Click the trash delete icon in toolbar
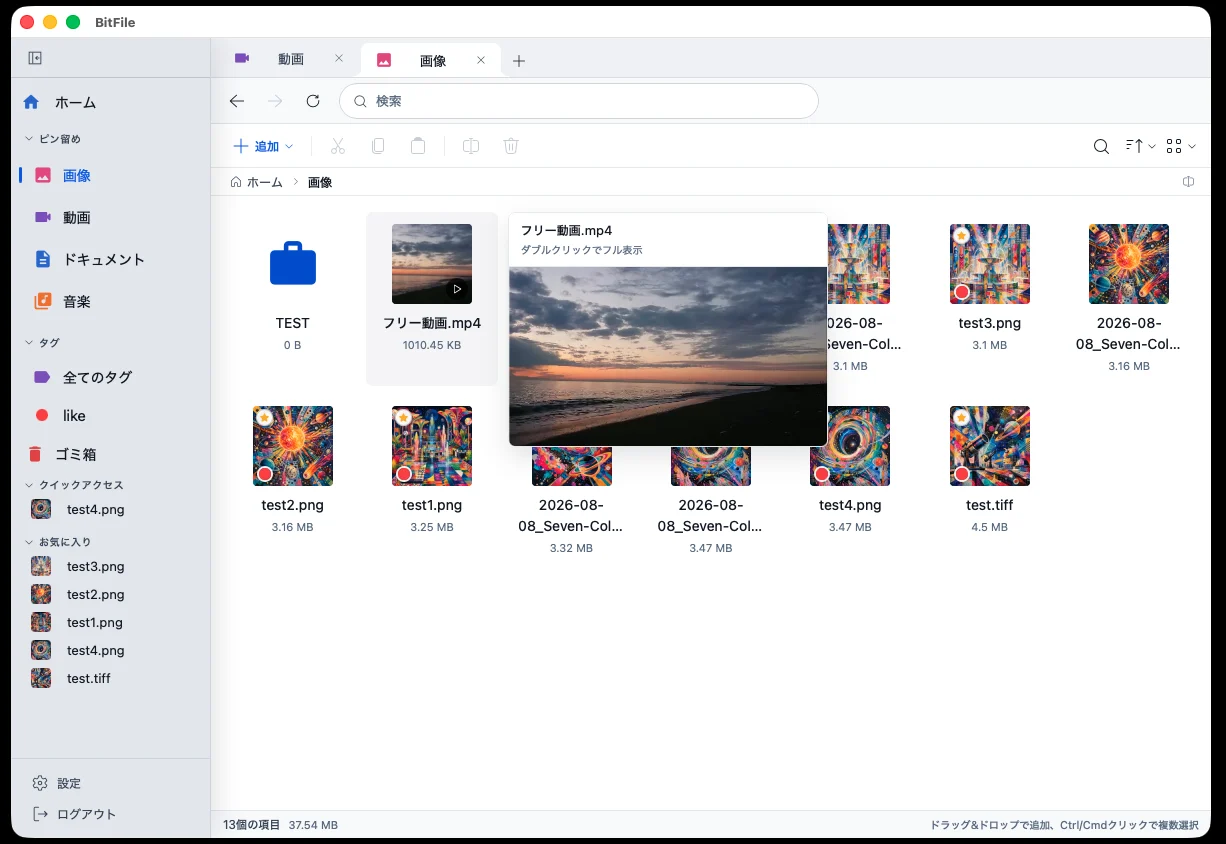Image resolution: width=1226 pixels, height=844 pixels. click(x=511, y=146)
